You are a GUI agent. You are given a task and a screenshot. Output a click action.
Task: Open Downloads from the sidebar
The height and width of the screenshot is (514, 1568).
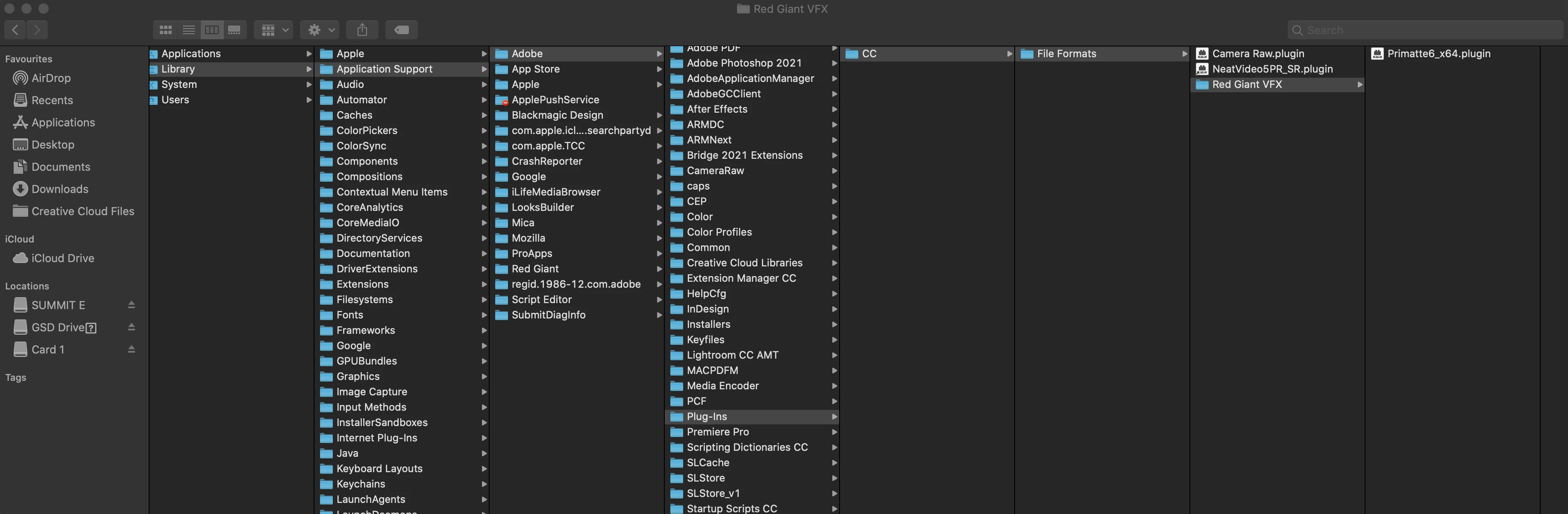point(60,189)
